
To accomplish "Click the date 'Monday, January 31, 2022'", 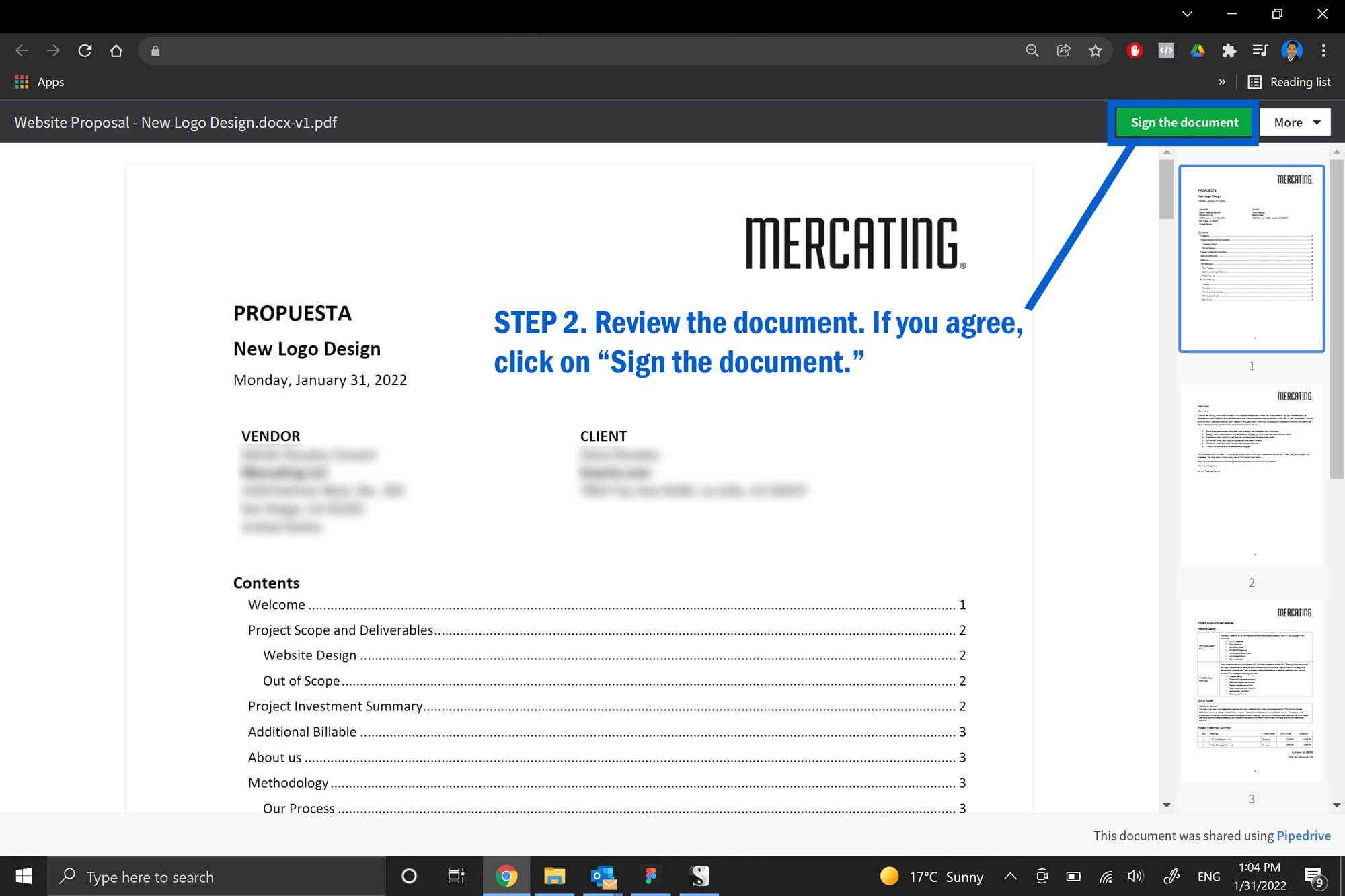I will tap(320, 380).
